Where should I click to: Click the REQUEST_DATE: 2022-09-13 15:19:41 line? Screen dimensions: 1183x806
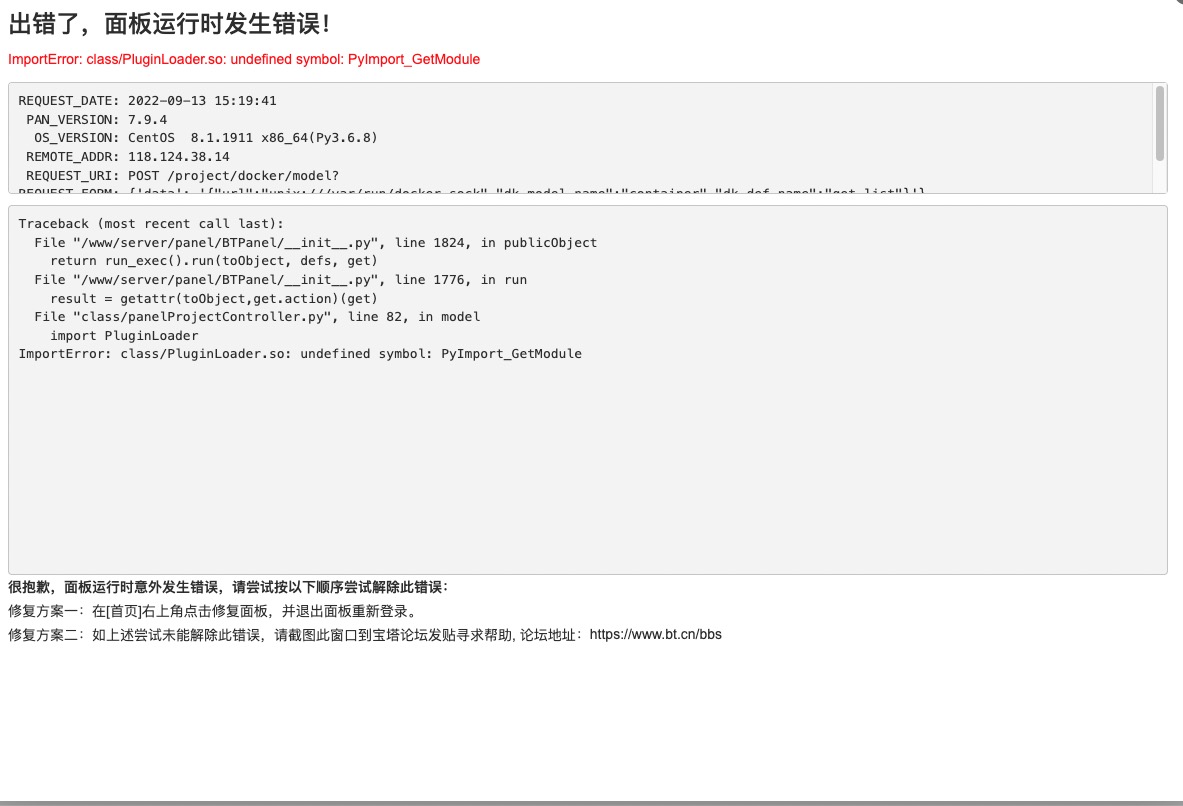[x=148, y=101]
